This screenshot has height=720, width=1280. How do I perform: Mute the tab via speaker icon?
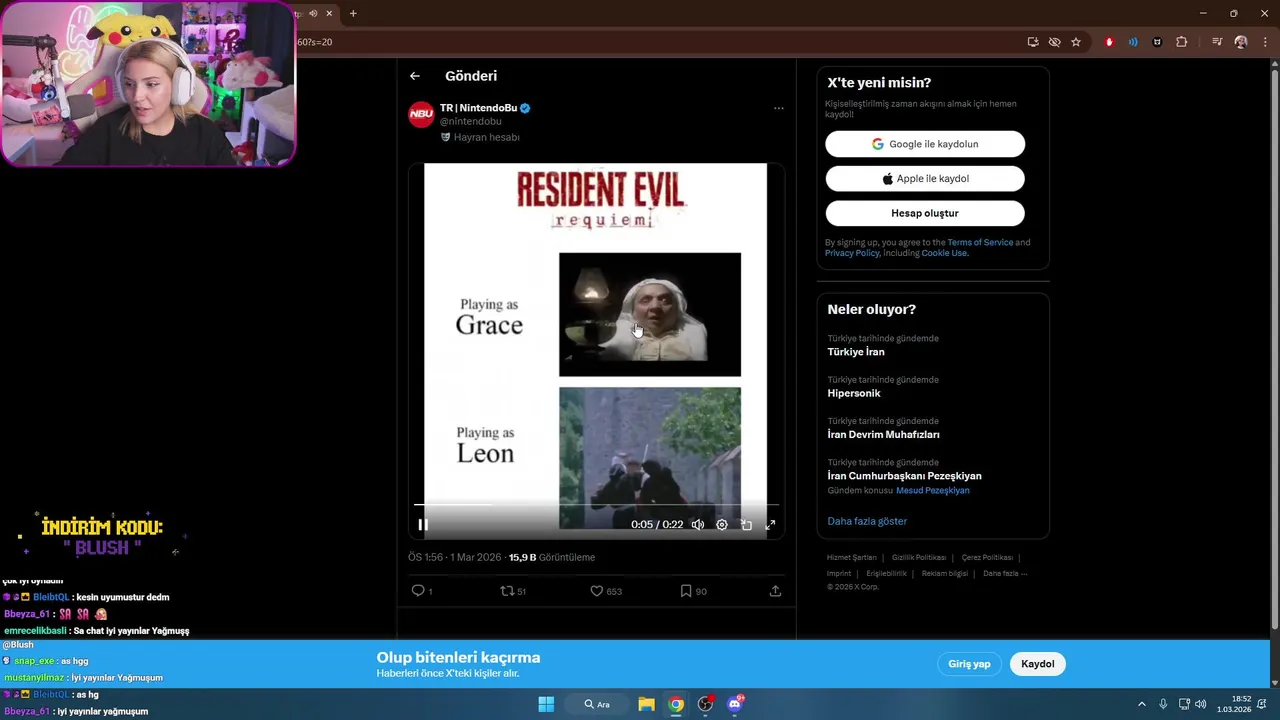(313, 13)
